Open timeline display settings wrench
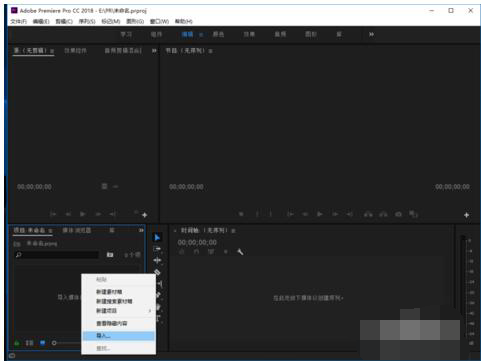This screenshot has height=361, width=481. click(x=240, y=252)
